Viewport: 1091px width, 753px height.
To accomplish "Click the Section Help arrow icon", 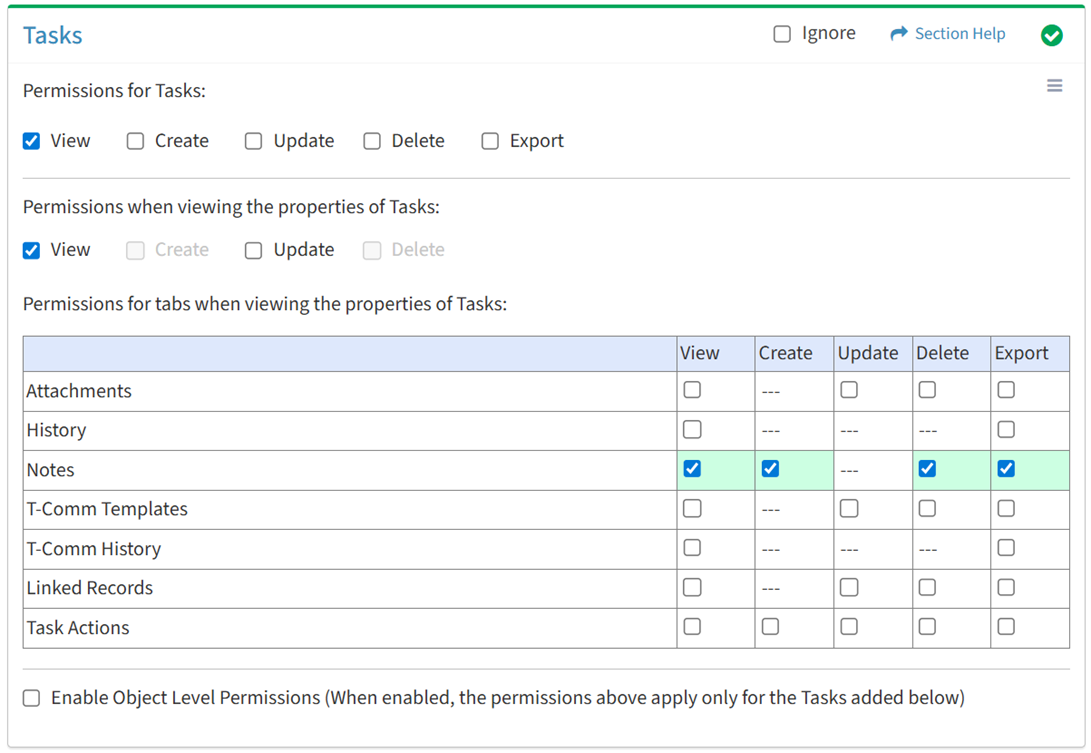I will 898,34.
